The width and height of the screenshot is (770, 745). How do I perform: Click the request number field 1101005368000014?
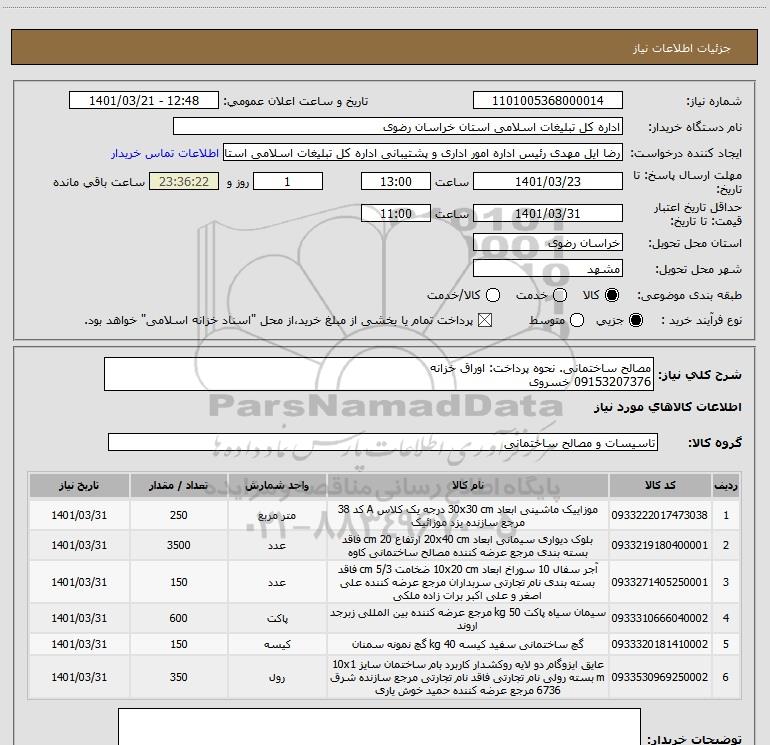[x=548, y=100]
